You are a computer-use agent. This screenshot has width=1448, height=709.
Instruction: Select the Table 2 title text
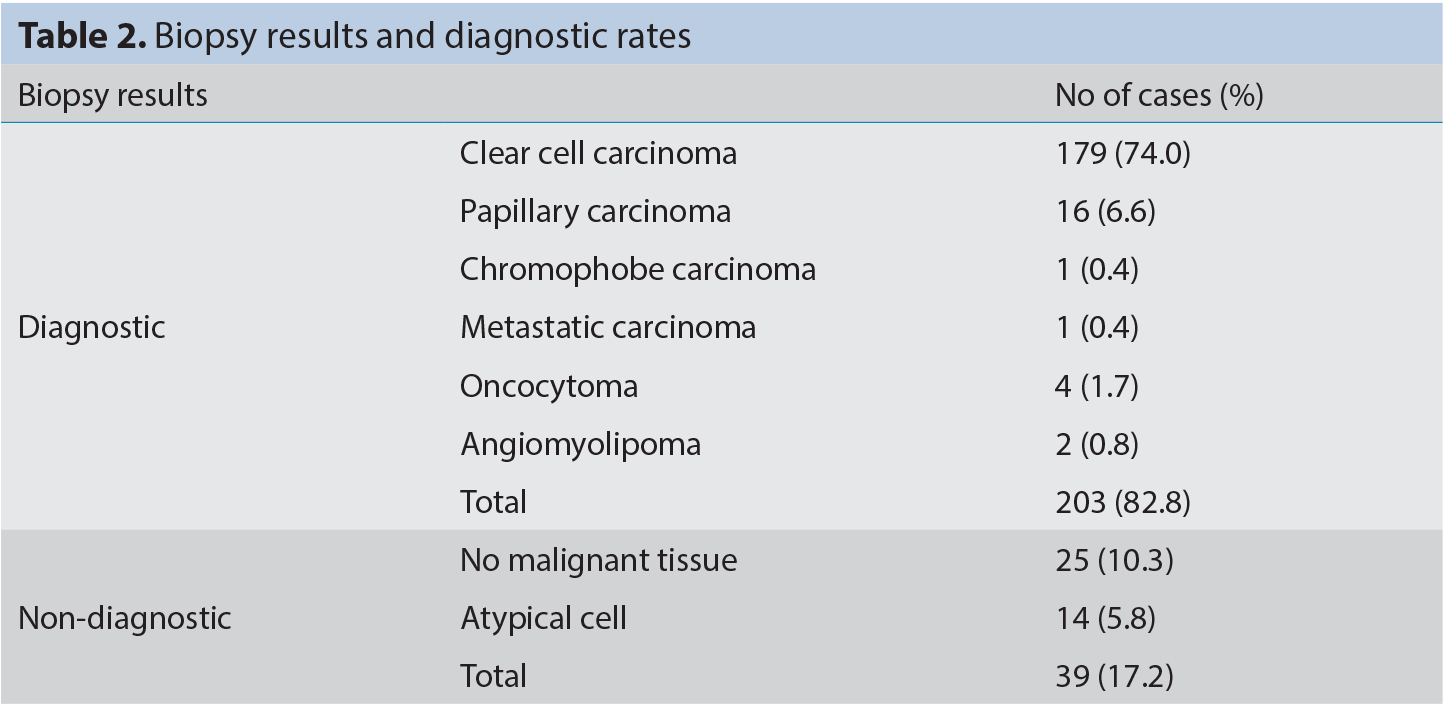point(355,35)
